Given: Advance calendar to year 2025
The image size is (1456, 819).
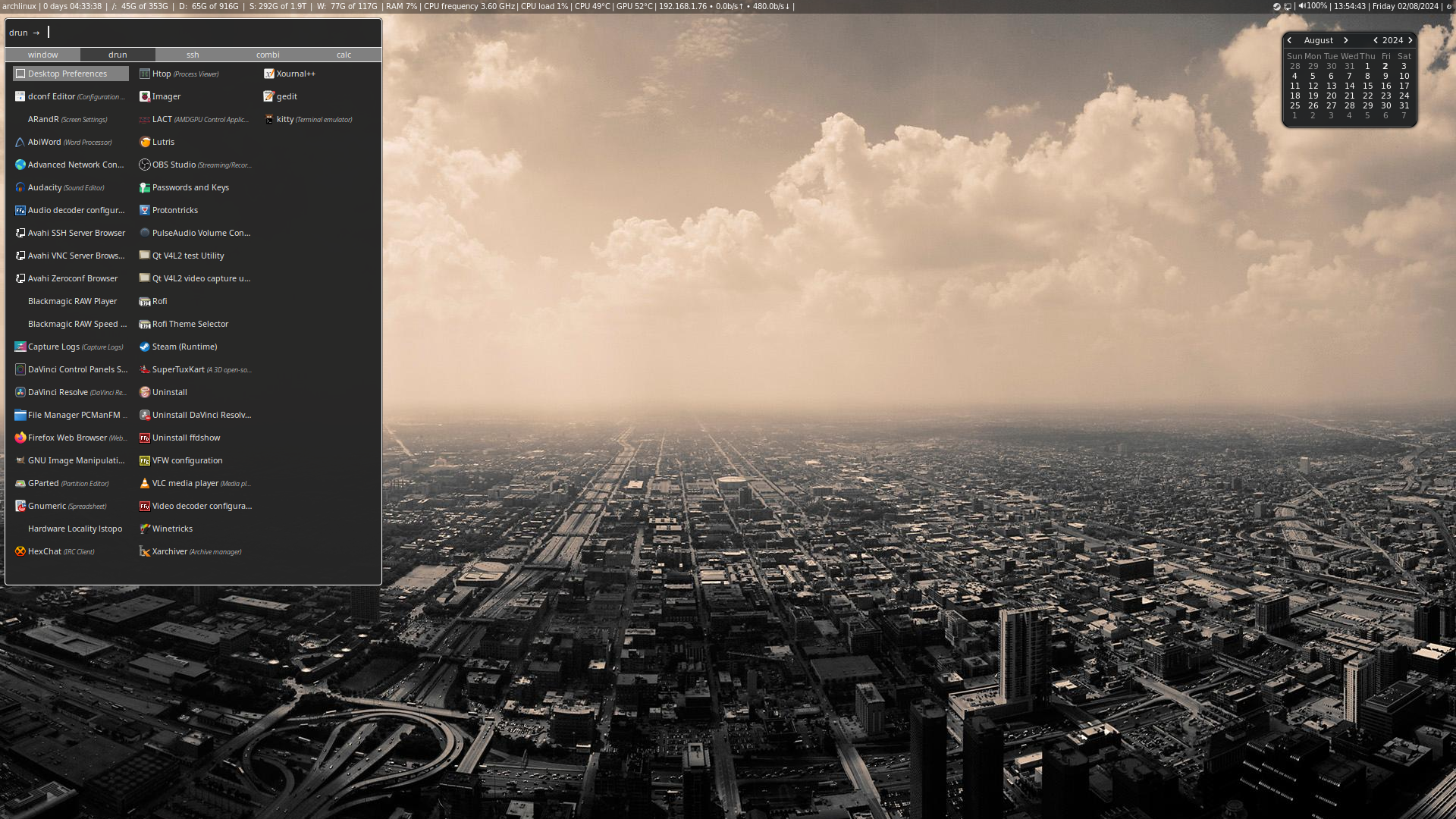Looking at the screenshot, I should click(1410, 40).
